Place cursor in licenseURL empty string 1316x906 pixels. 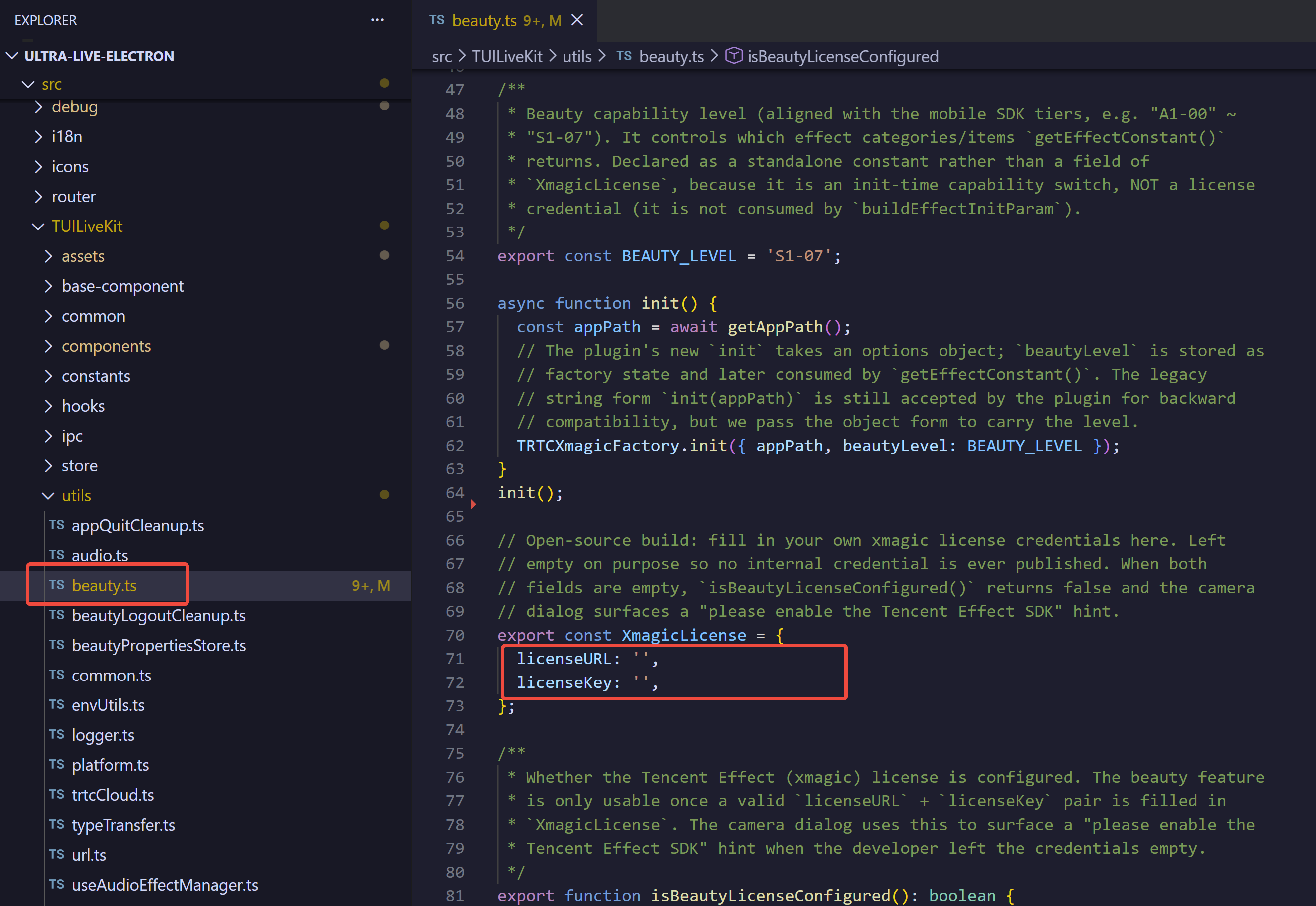point(641,659)
